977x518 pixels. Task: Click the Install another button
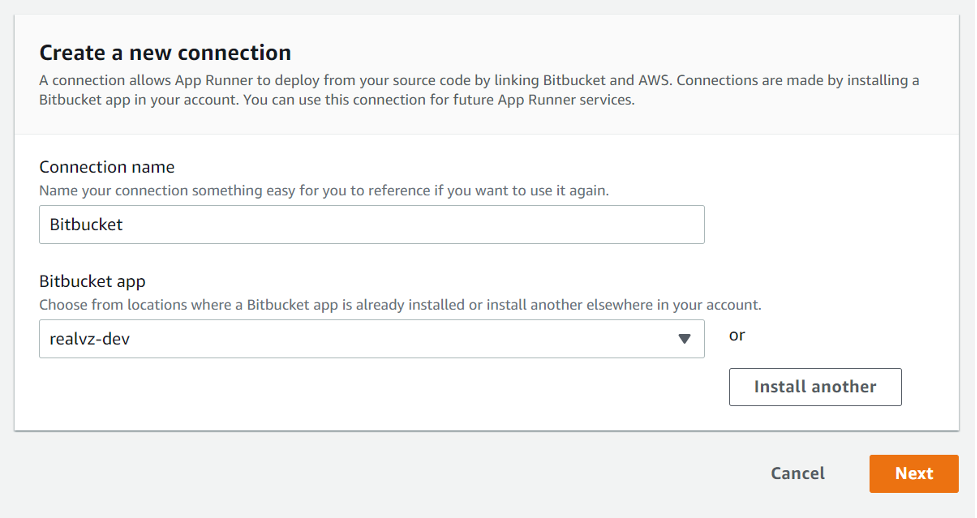[815, 387]
